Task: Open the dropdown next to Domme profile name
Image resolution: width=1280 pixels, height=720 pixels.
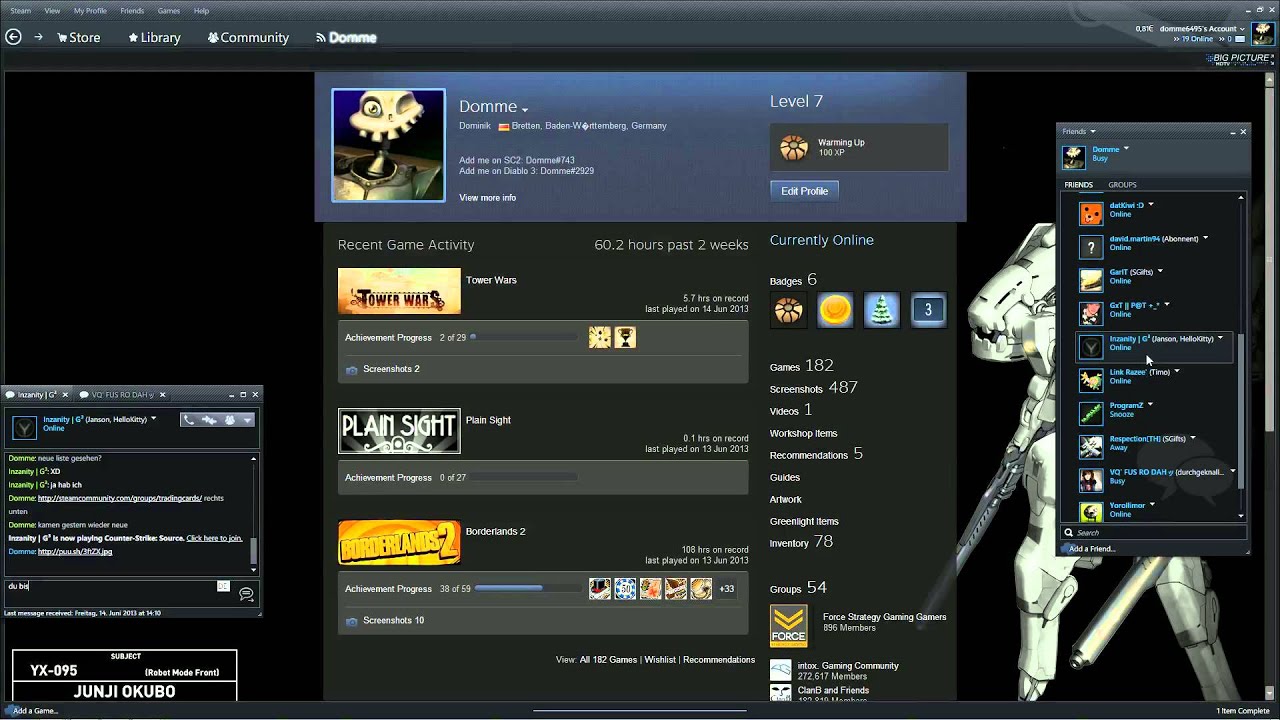Action: [524, 110]
